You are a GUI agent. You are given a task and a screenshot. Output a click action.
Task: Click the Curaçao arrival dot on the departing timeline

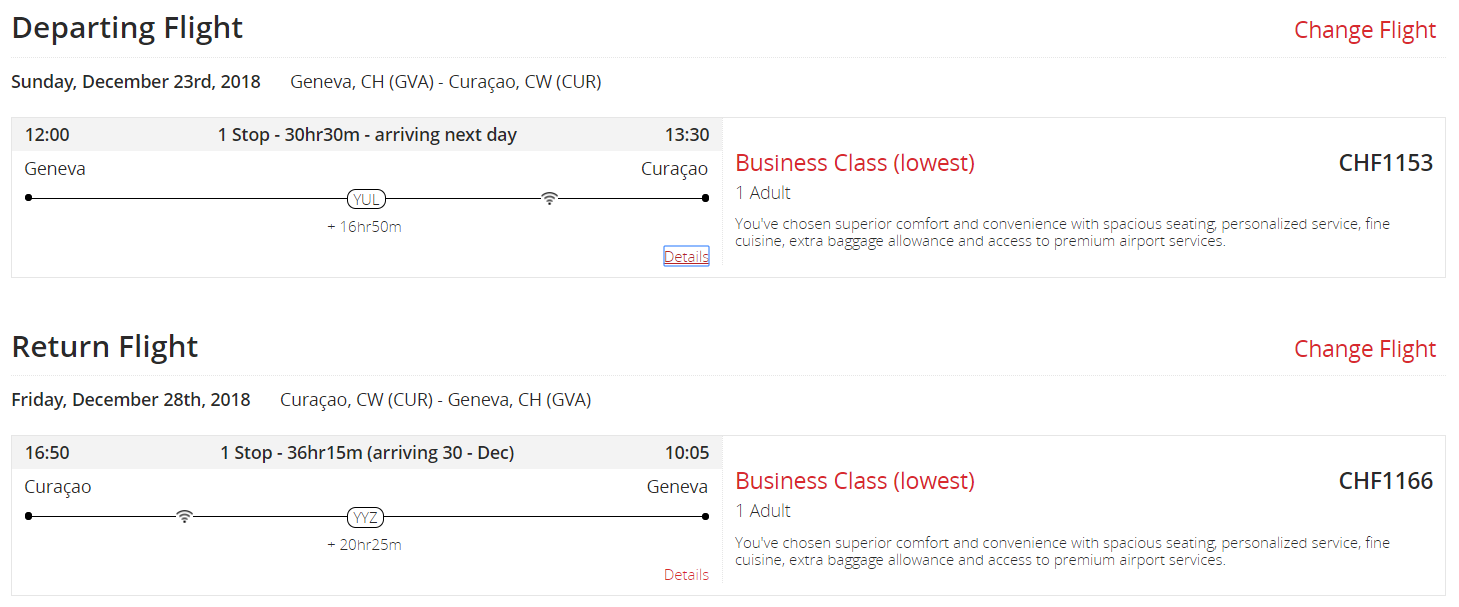[x=706, y=198]
